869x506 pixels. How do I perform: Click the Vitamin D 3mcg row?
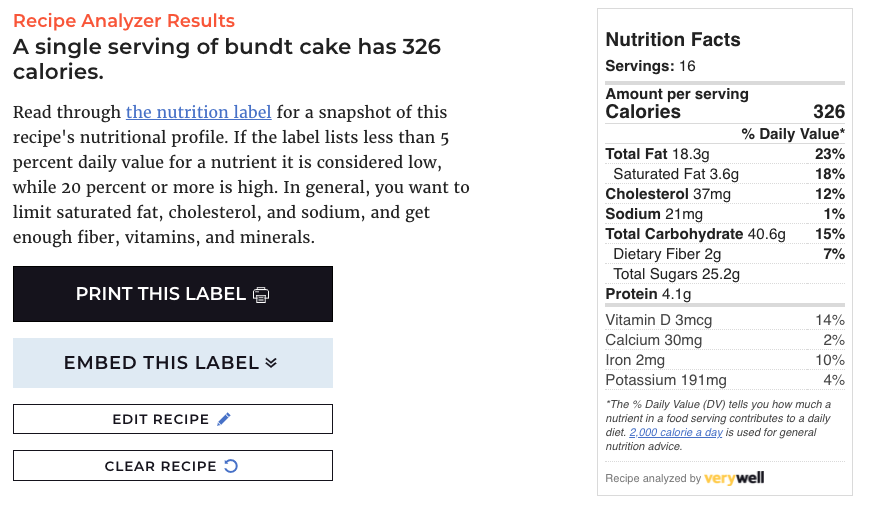click(725, 320)
